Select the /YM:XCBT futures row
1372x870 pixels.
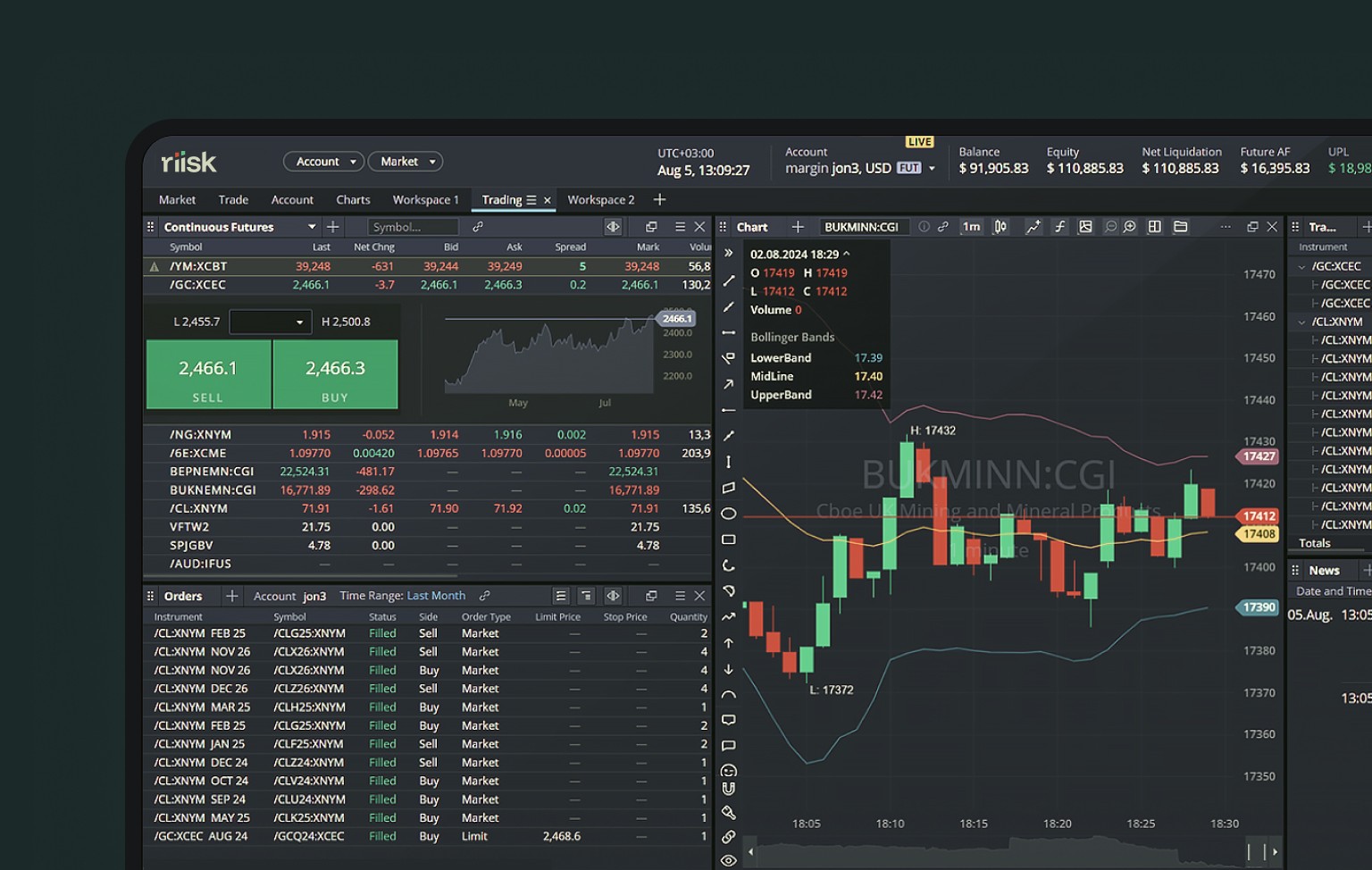pos(428,266)
